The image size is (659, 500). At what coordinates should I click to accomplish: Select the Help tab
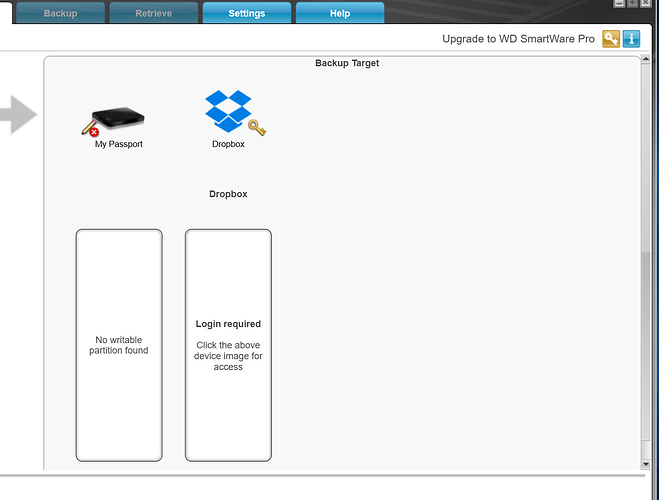point(340,13)
